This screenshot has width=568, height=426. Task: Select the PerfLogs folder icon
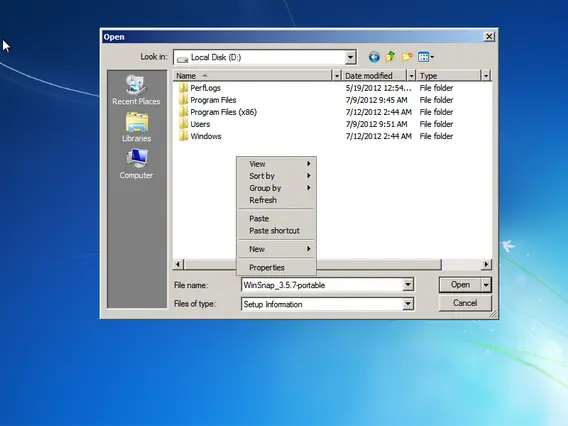[x=183, y=88]
